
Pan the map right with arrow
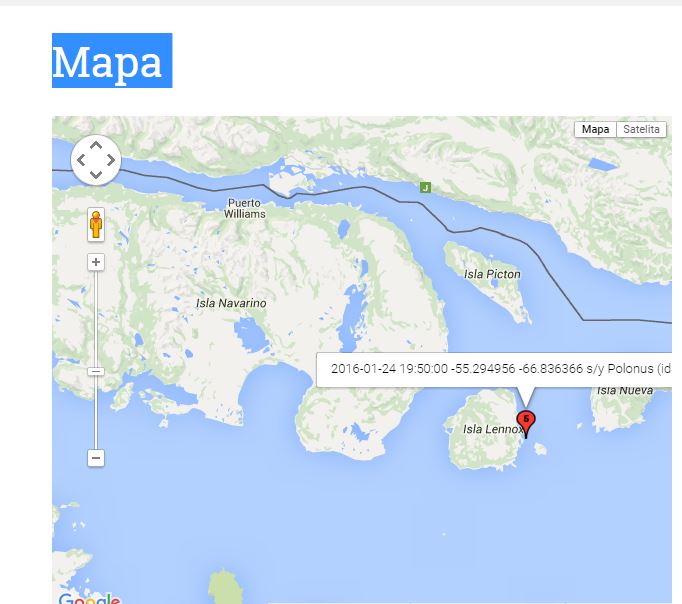pyautogui.click(x=110, y=160)
